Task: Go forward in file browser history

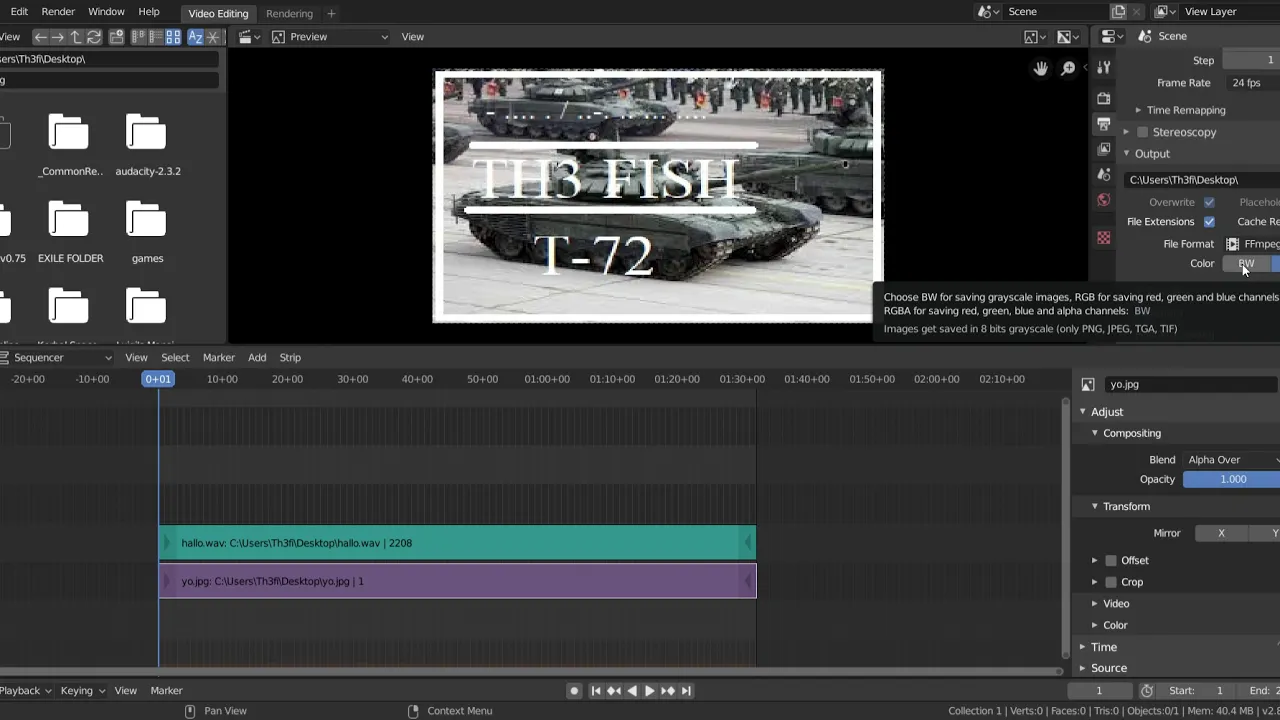Action: tap(58, 37)
